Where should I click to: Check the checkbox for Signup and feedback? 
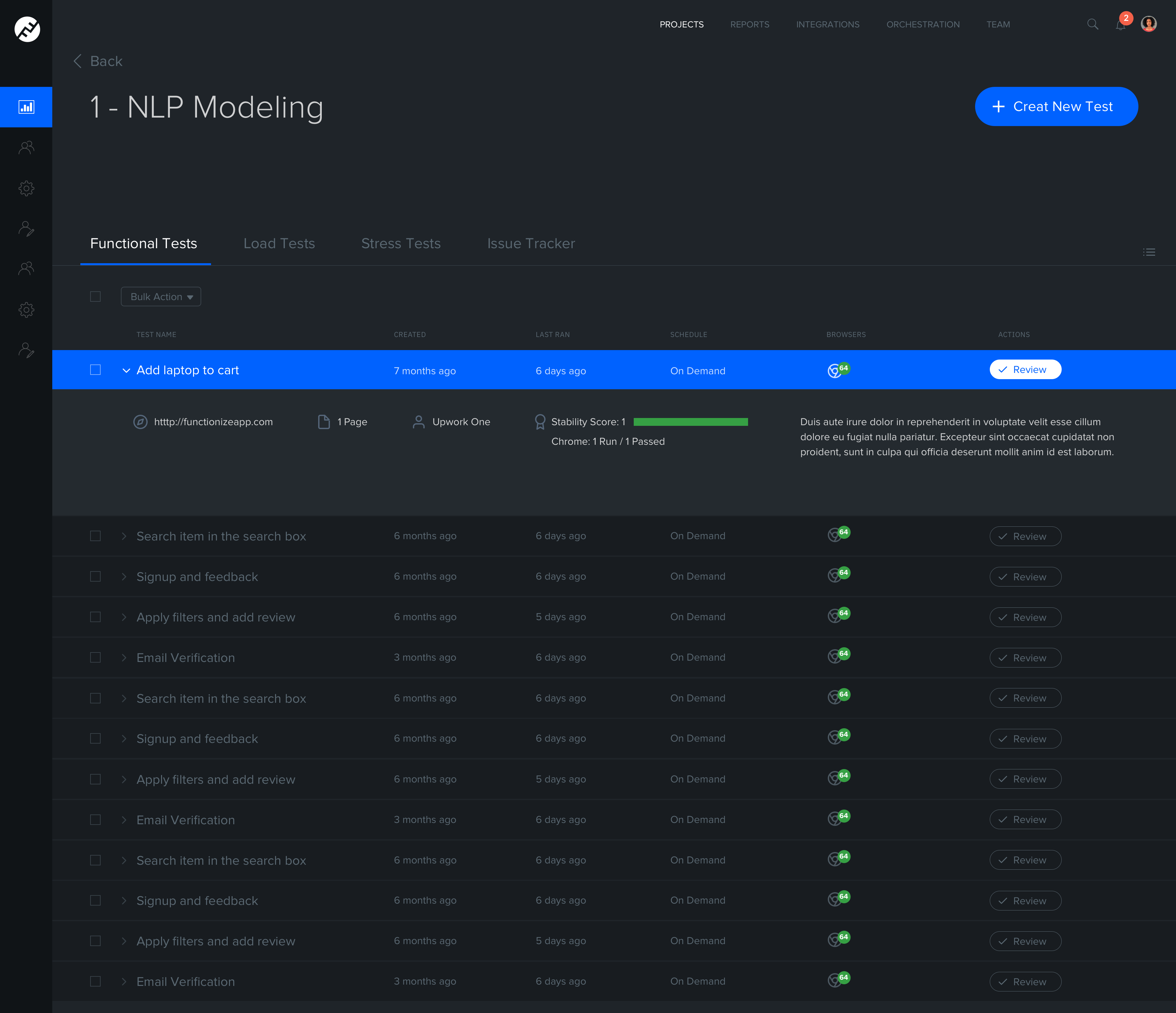pos(95,576)
